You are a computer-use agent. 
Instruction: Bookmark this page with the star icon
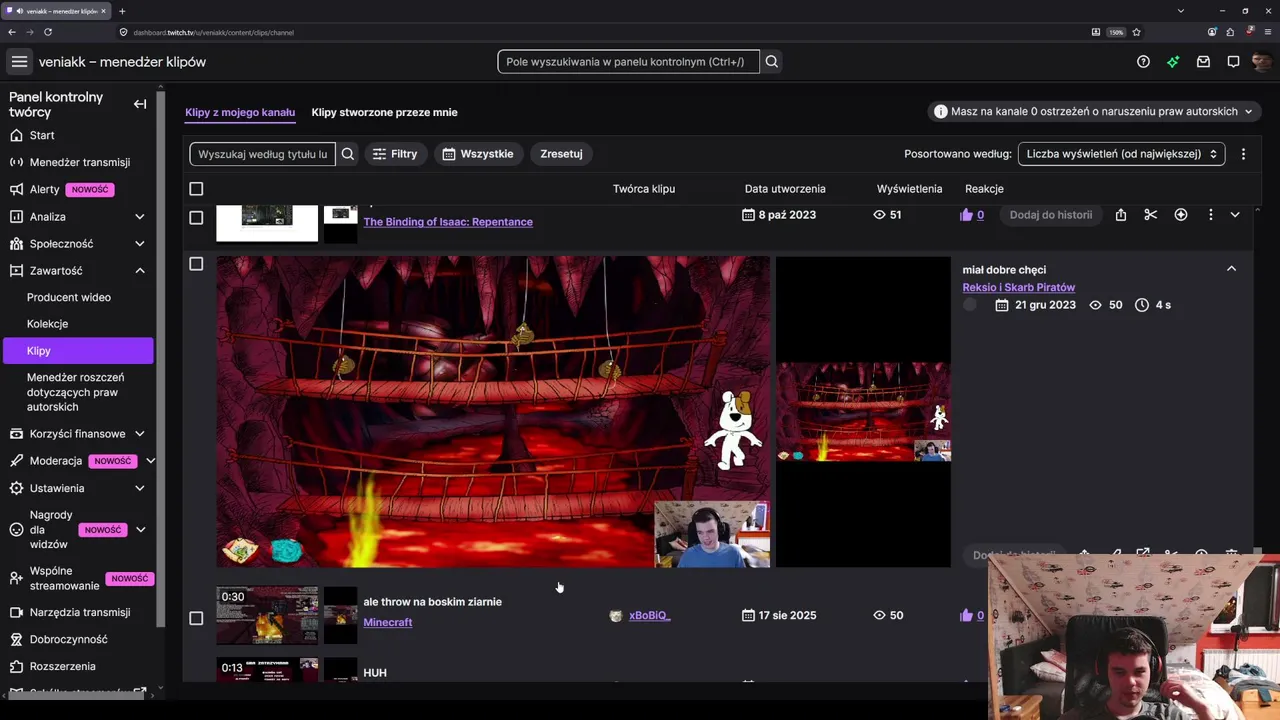pos(1137,32)
